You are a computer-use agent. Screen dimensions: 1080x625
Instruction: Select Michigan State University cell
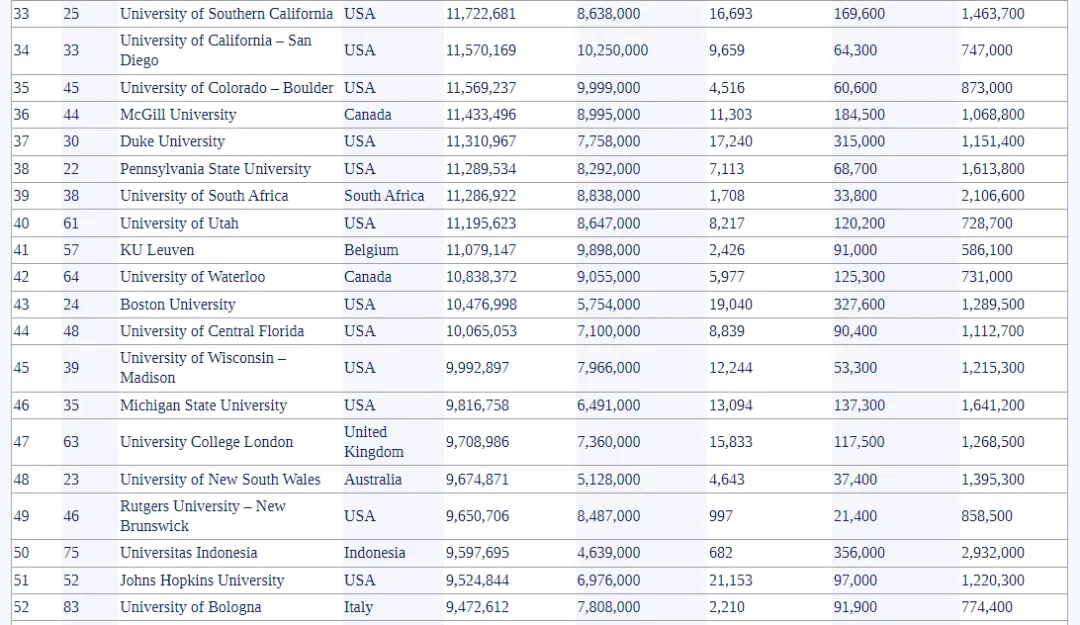click(203, 405)
